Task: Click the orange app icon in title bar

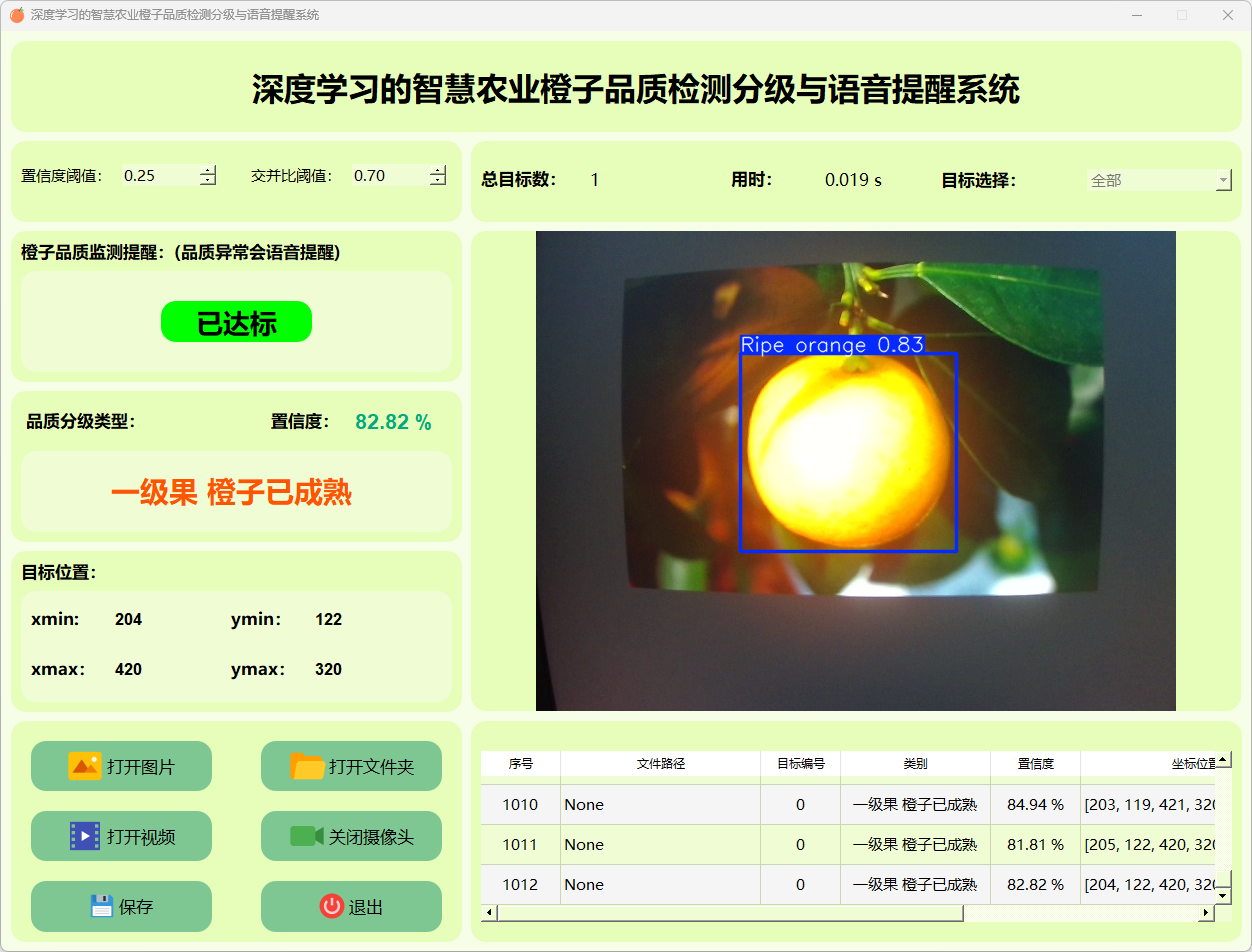Action: pyautogui.click(x=16, y=15)
